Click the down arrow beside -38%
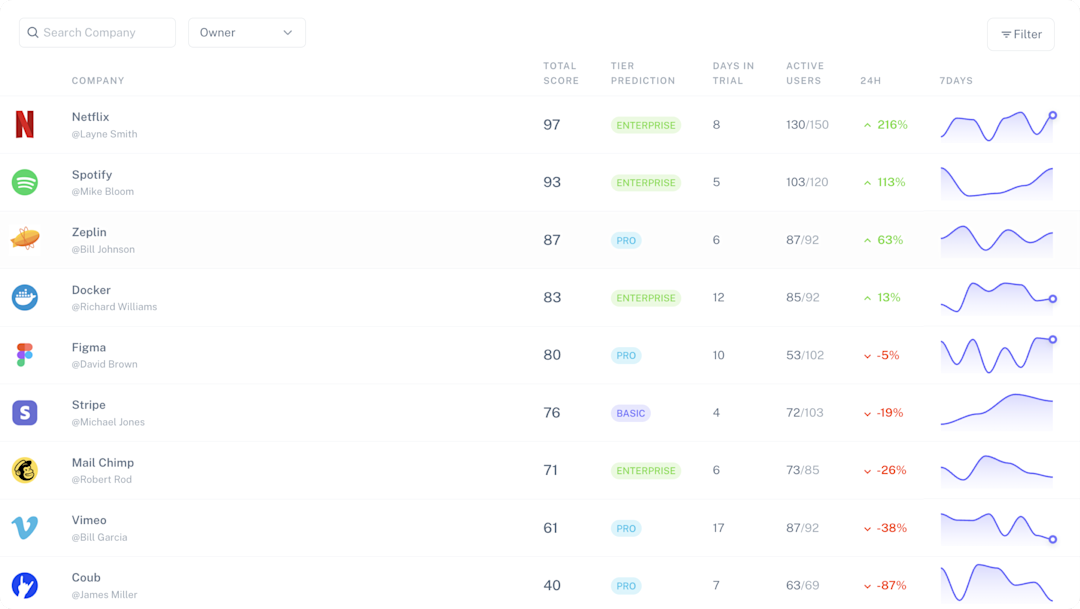The image size is (1080, 609). (867, 529)
